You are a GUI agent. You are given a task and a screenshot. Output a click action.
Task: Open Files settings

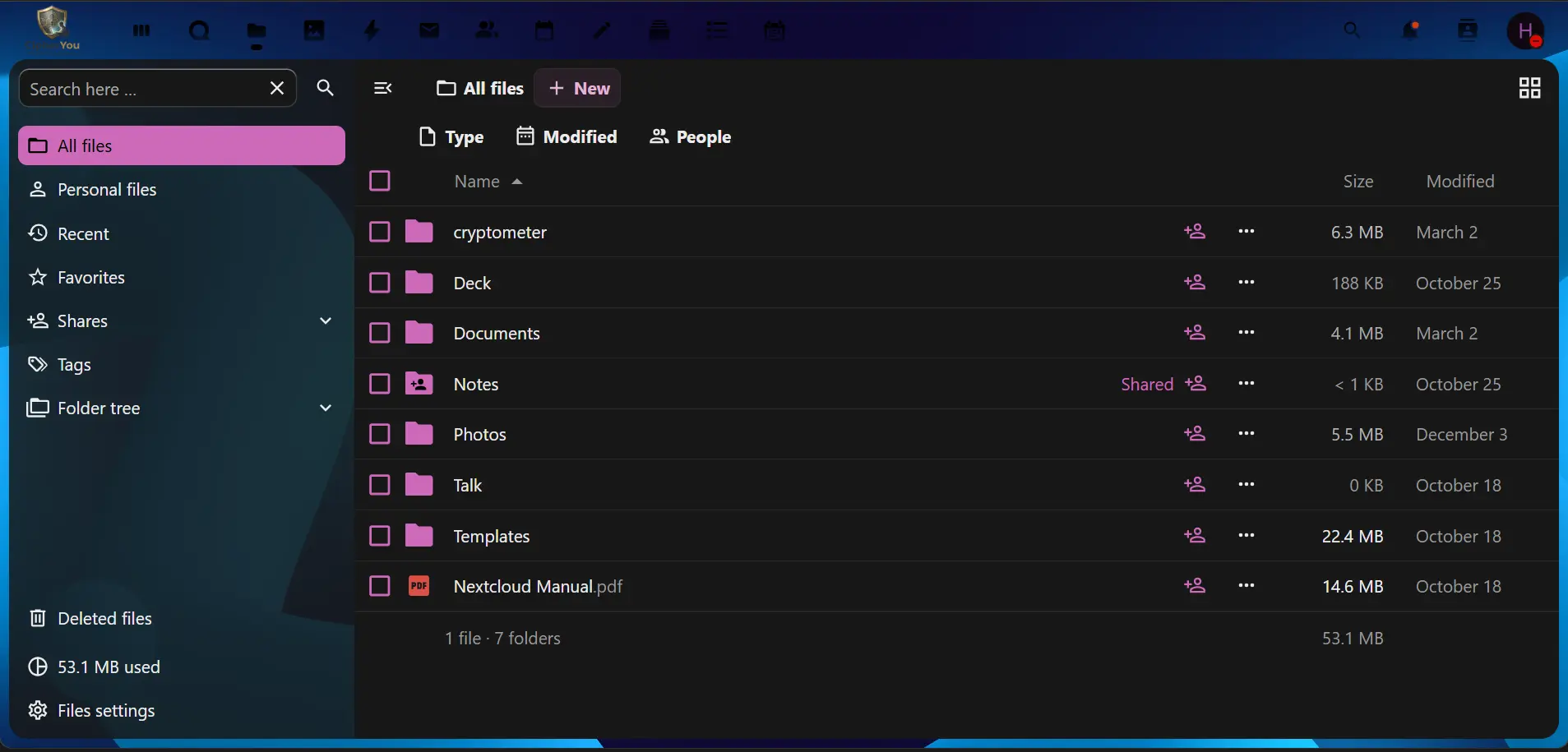(x=182, y=710)
